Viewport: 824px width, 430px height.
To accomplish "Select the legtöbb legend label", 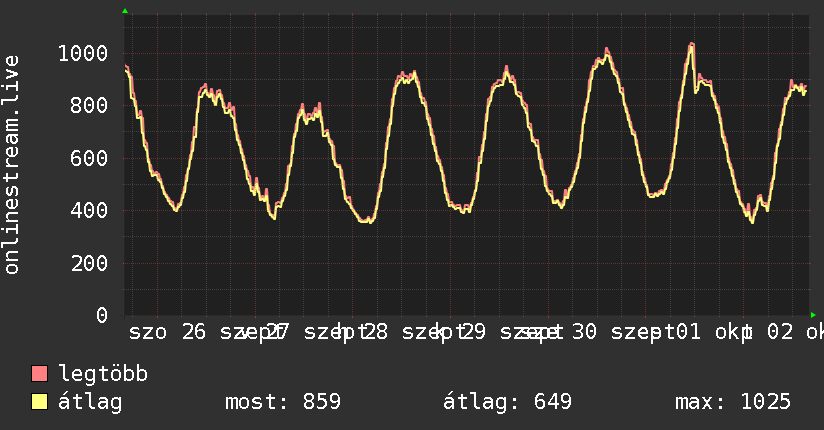I will 103,374.
